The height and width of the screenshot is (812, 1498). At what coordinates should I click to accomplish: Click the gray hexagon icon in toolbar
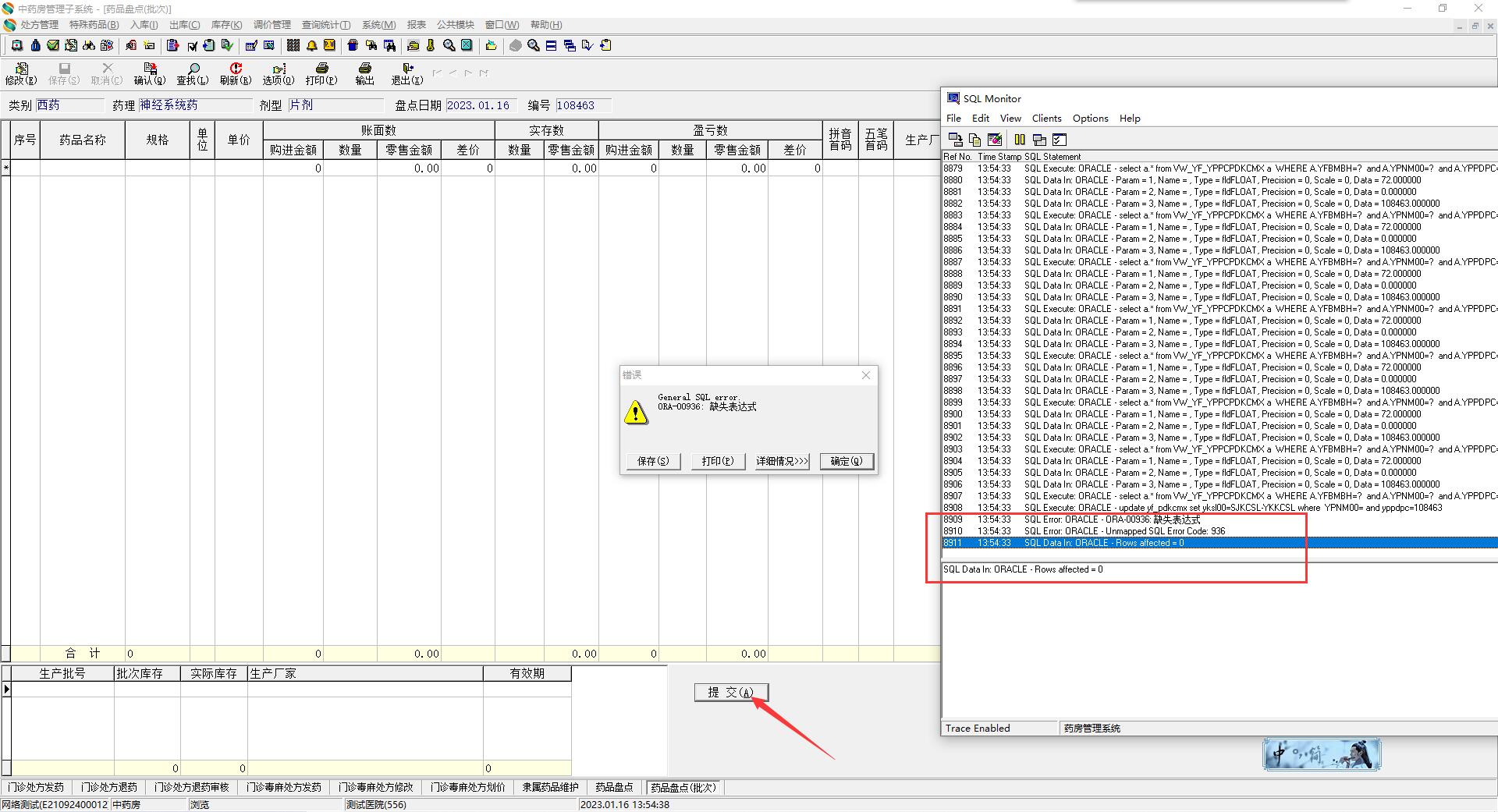point(515,45)
